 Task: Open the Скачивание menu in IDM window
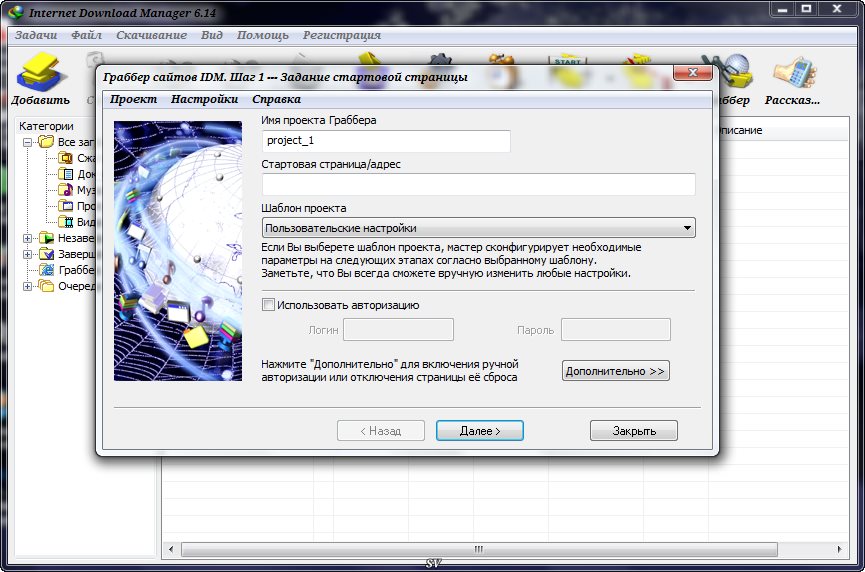click(151, 35)
